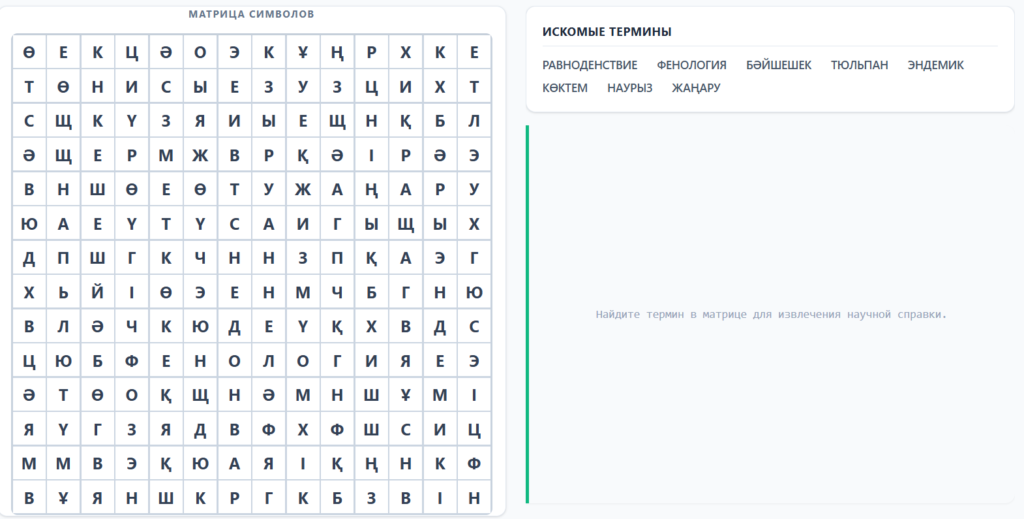Screen dimensions: 1024x519
Task: Click the hint text in the reference panel
Action: tap(770, 314)
